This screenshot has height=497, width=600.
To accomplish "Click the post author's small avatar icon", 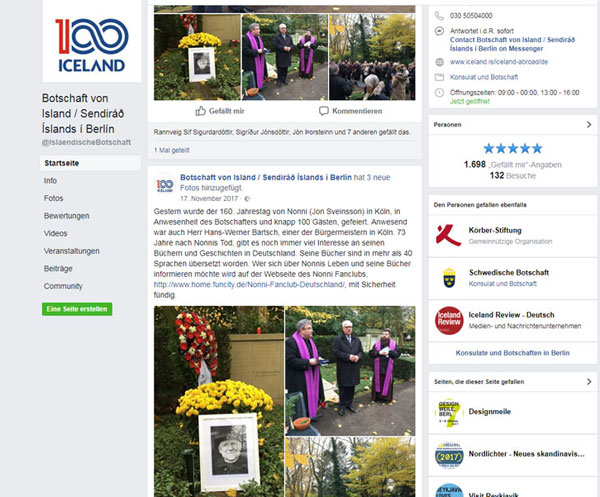I will (165, 184).
